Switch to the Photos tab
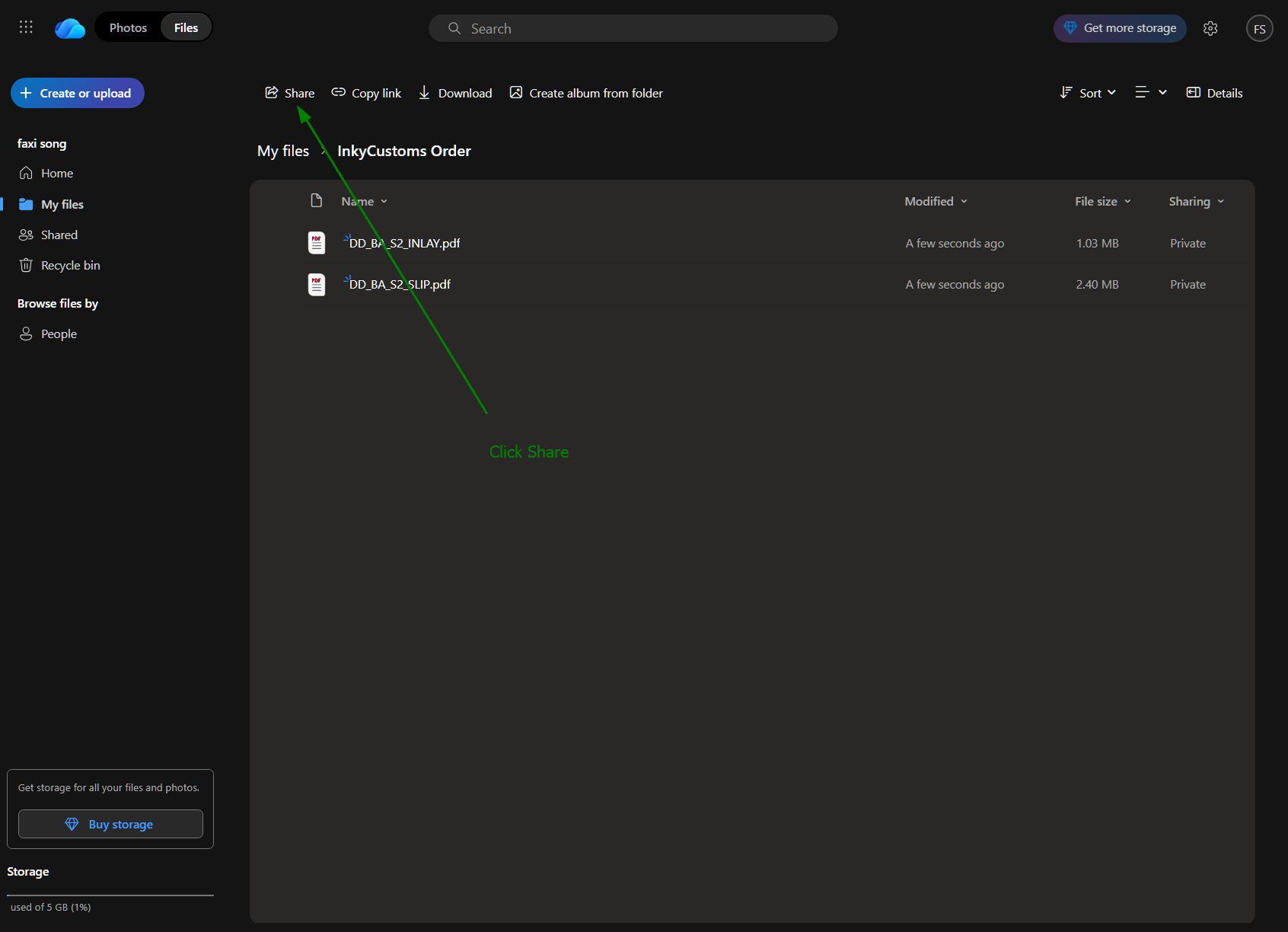 coord(128,27)
